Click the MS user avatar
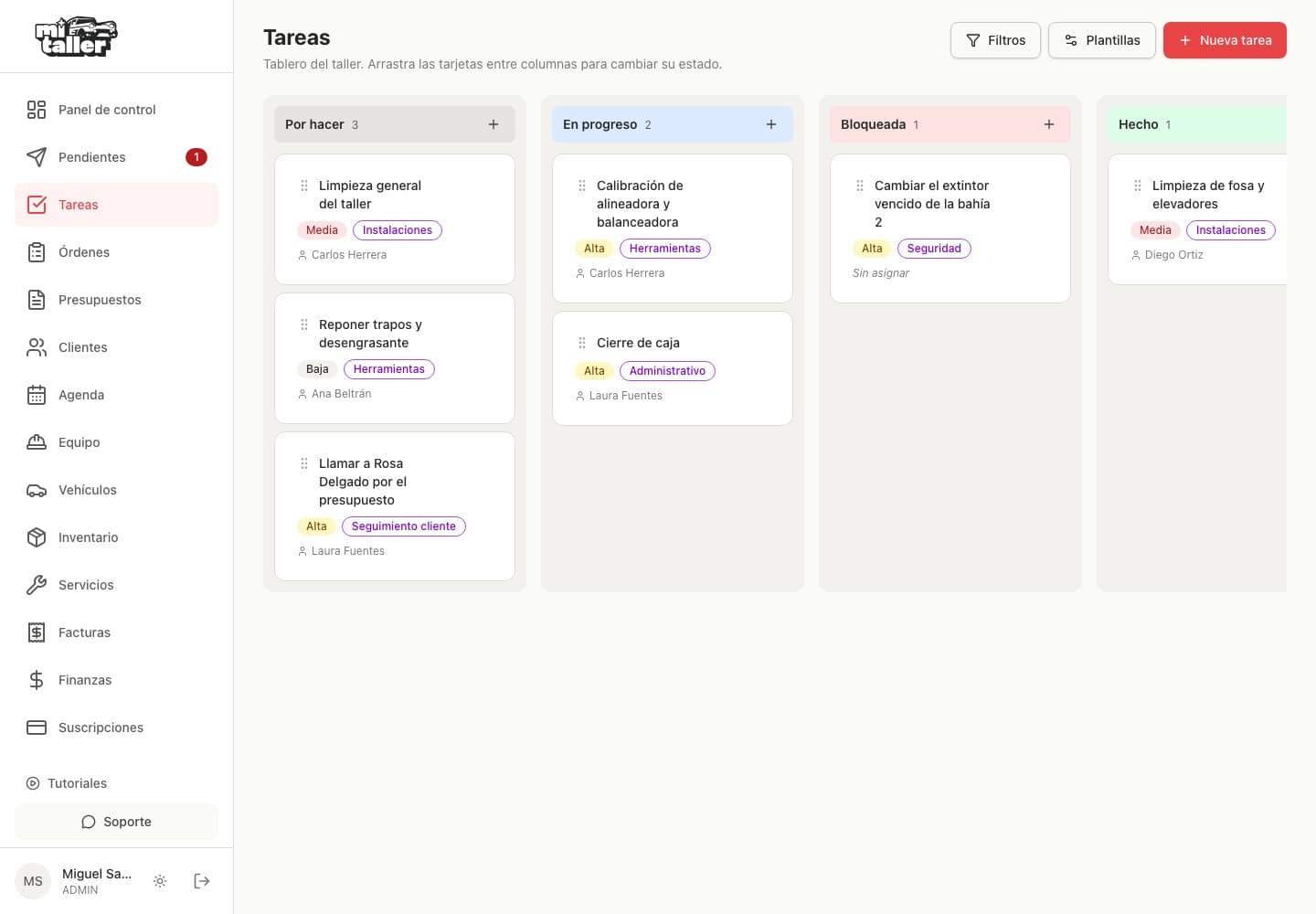Viewport: 1316px width, 914px height. pyautogui.click(x=33, y=881)
